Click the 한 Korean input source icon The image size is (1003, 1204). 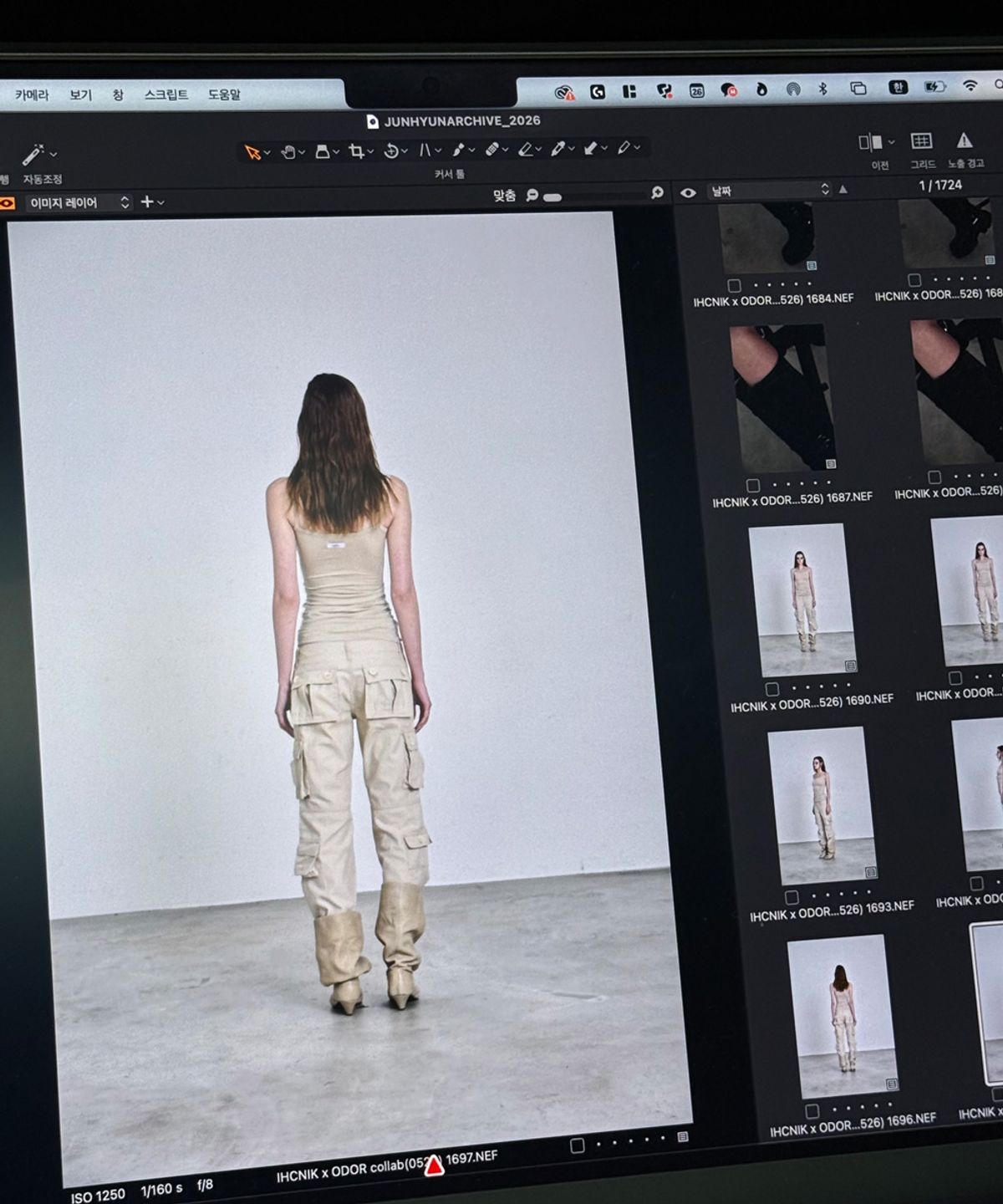(x=899, y=87)
